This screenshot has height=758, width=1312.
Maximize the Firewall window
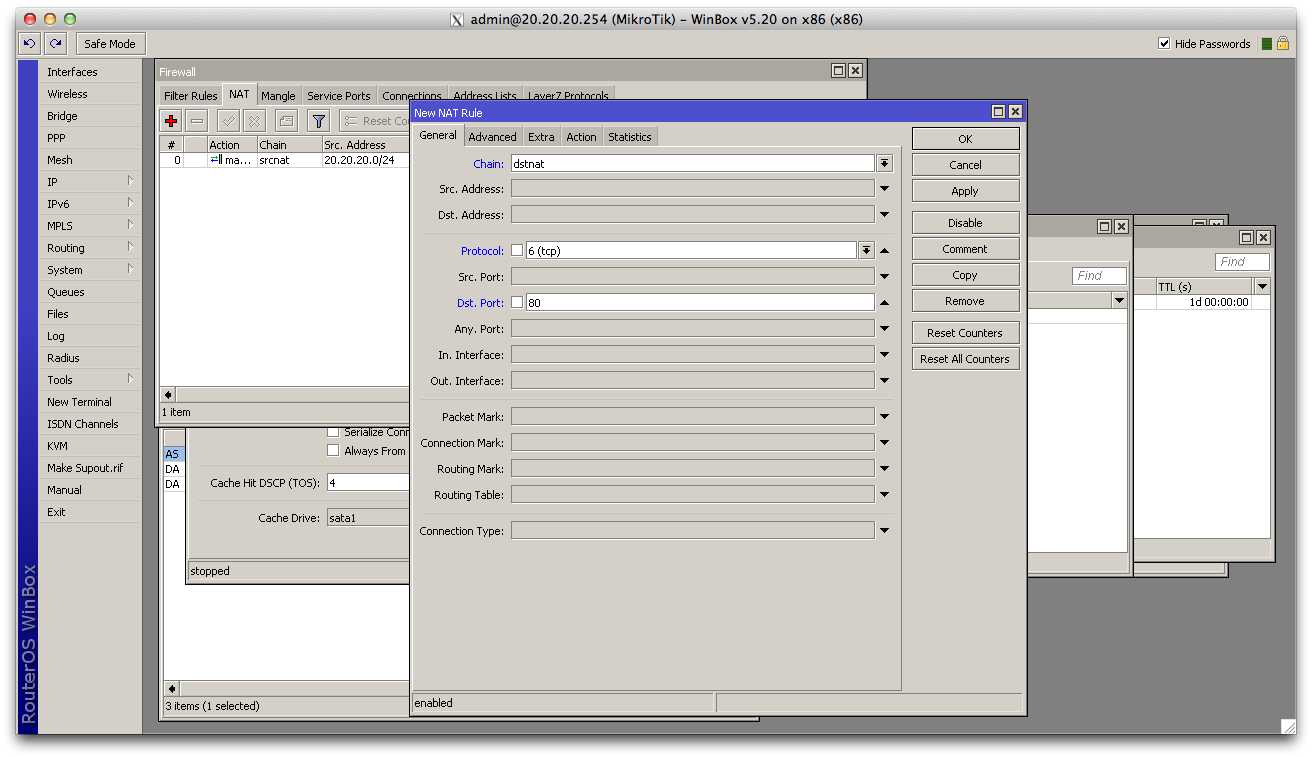[x=838, y=71]
